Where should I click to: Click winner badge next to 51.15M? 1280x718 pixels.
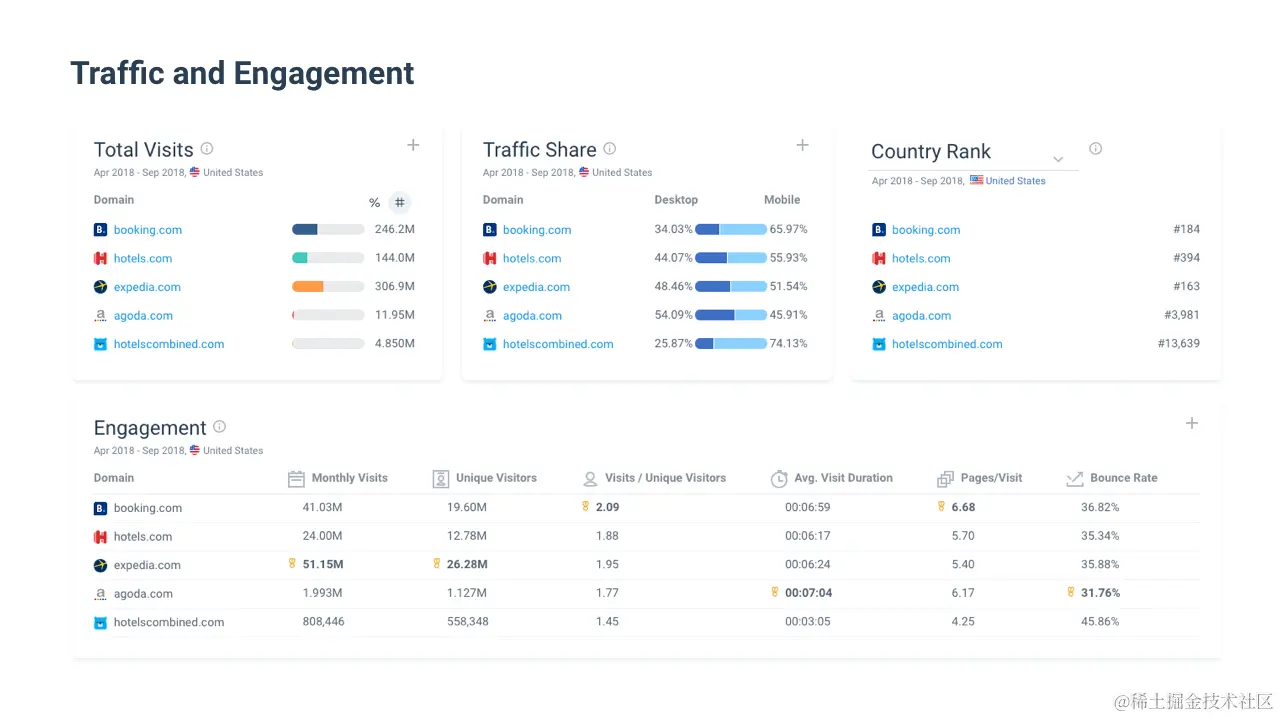tap(292, 564)
